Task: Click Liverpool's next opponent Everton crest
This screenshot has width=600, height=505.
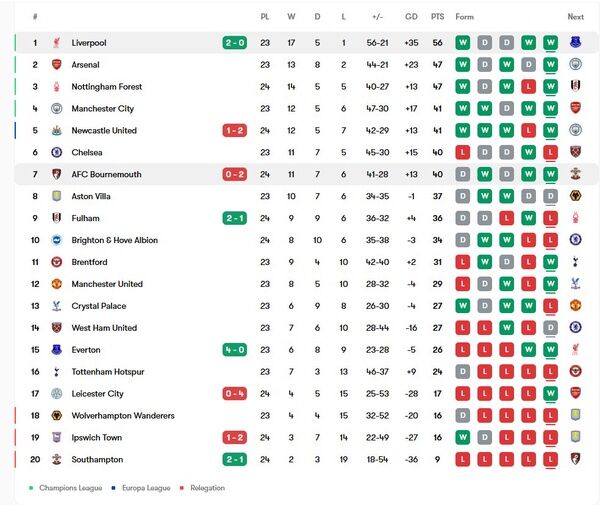Action: click(x=575, y=43)
